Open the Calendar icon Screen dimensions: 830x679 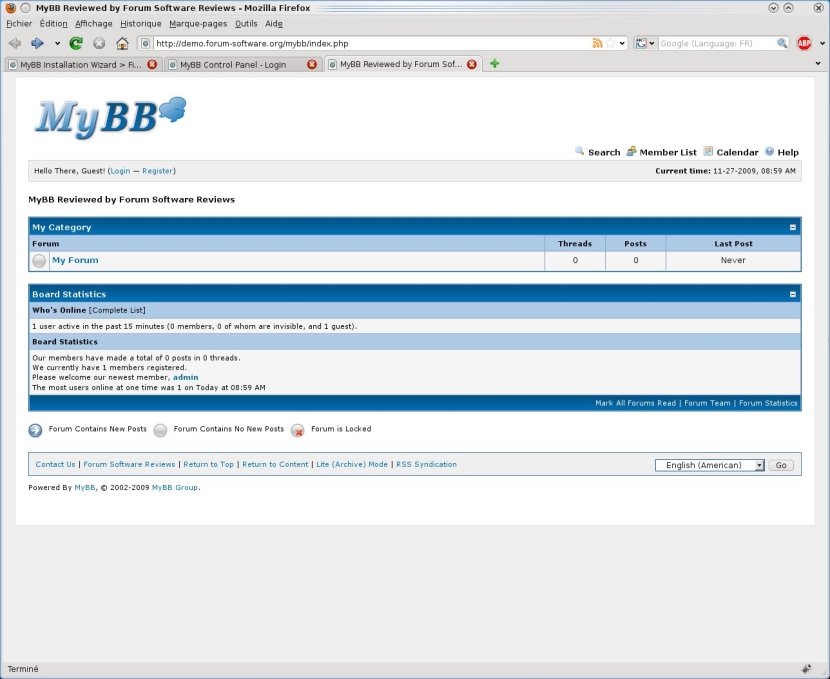pyautogui.click(x=706, y=152)
